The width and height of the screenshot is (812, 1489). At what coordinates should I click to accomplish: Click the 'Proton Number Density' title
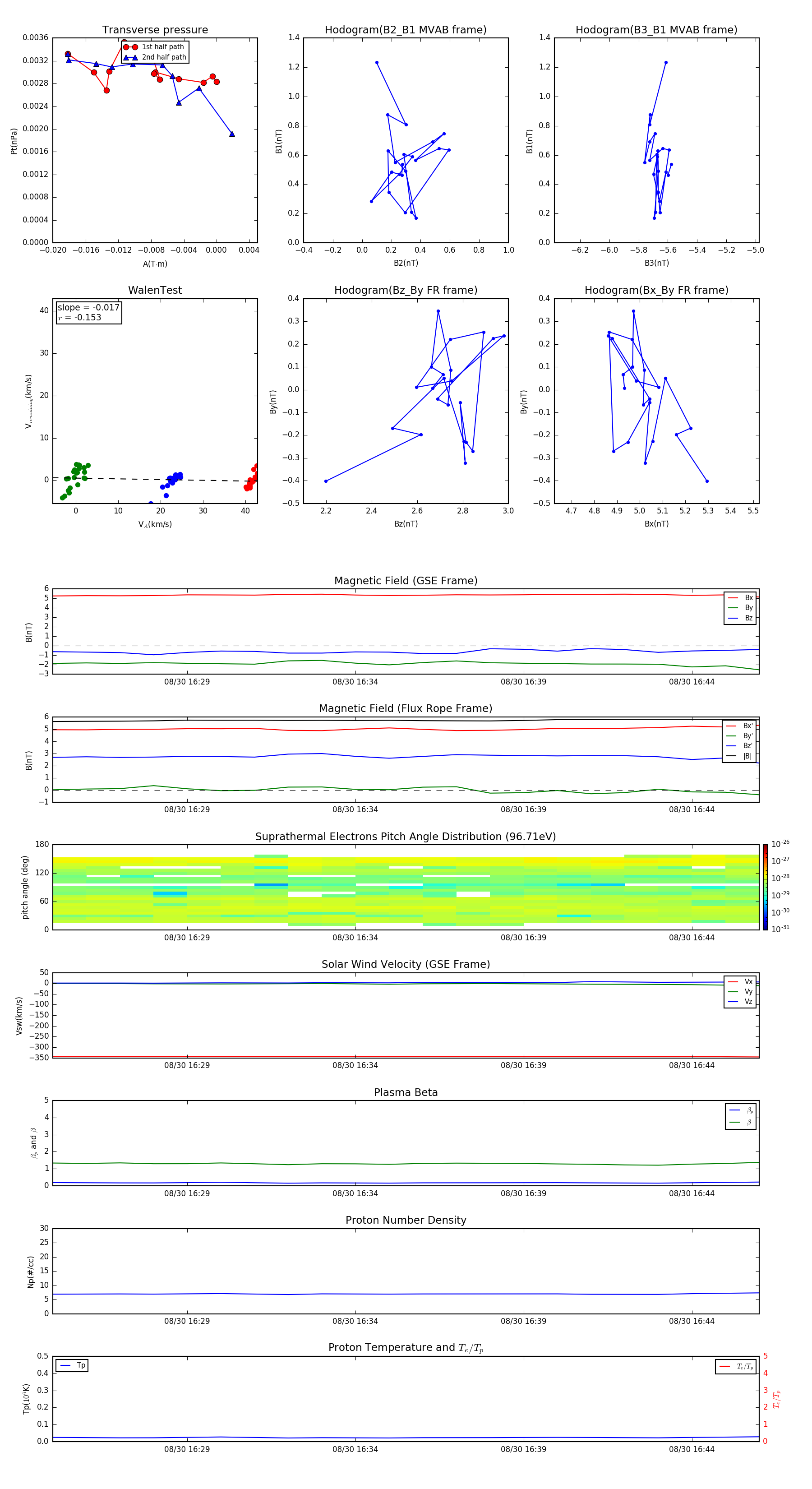[406, 1220]
